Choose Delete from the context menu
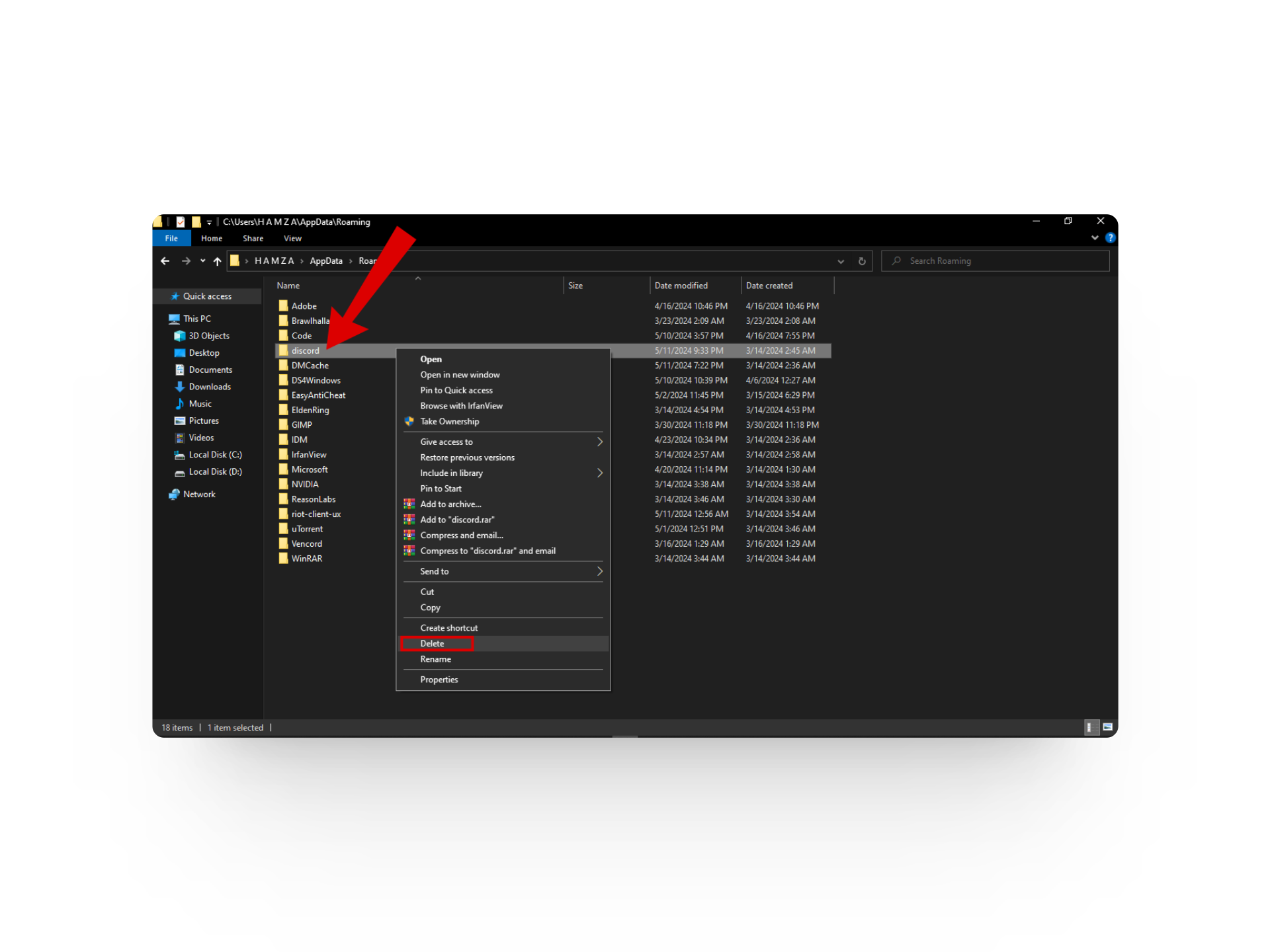Viewport: 1270px width, 952px height. click(x=432, y=644)
